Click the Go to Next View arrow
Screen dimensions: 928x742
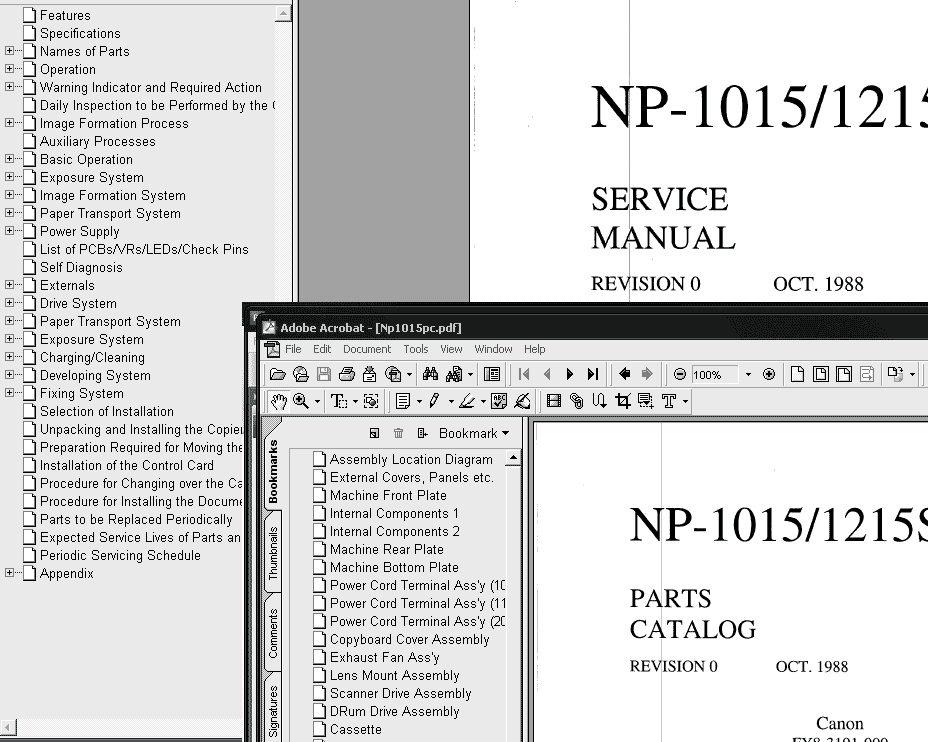click(x=647, y=374)
